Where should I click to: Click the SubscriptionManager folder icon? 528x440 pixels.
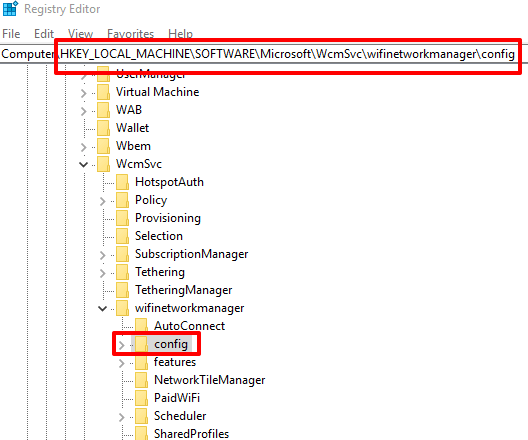pyautogui.click(x=123, y=254)
